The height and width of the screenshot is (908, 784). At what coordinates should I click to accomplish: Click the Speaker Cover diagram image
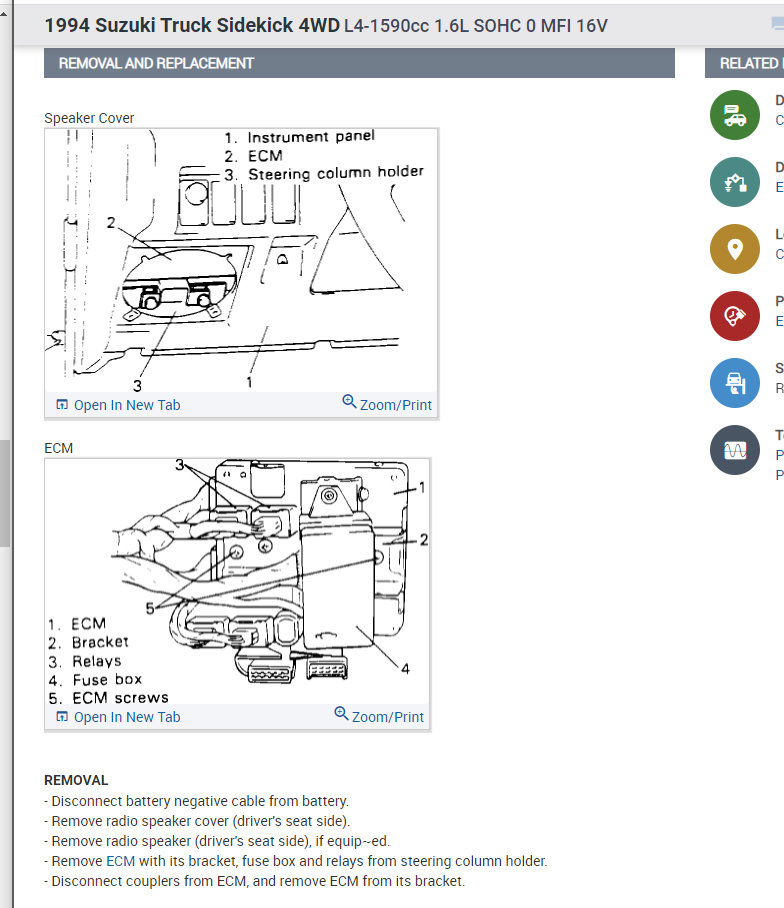click(x=241, y=261)
